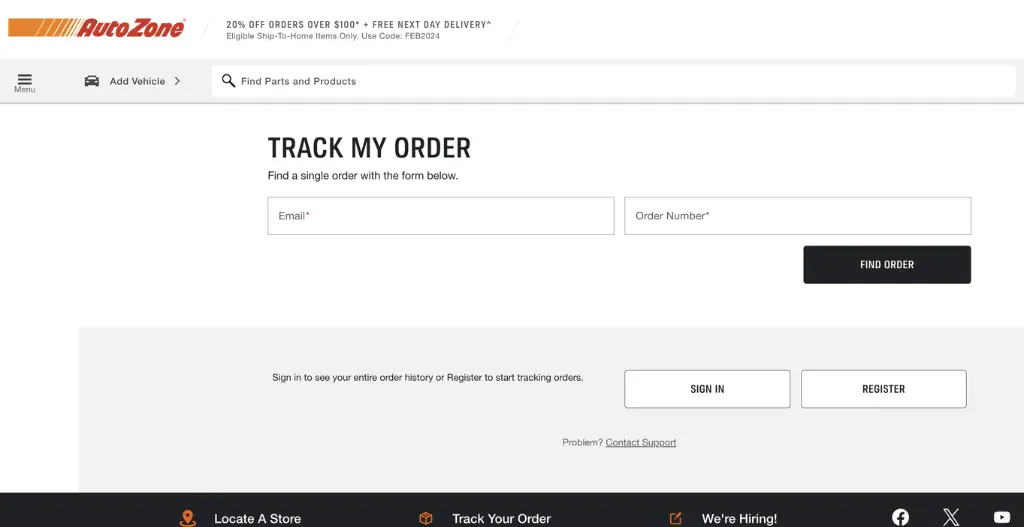Screen dimensions: 1024x527
Task: Click the Sign In button
Action: pos(707,389)
